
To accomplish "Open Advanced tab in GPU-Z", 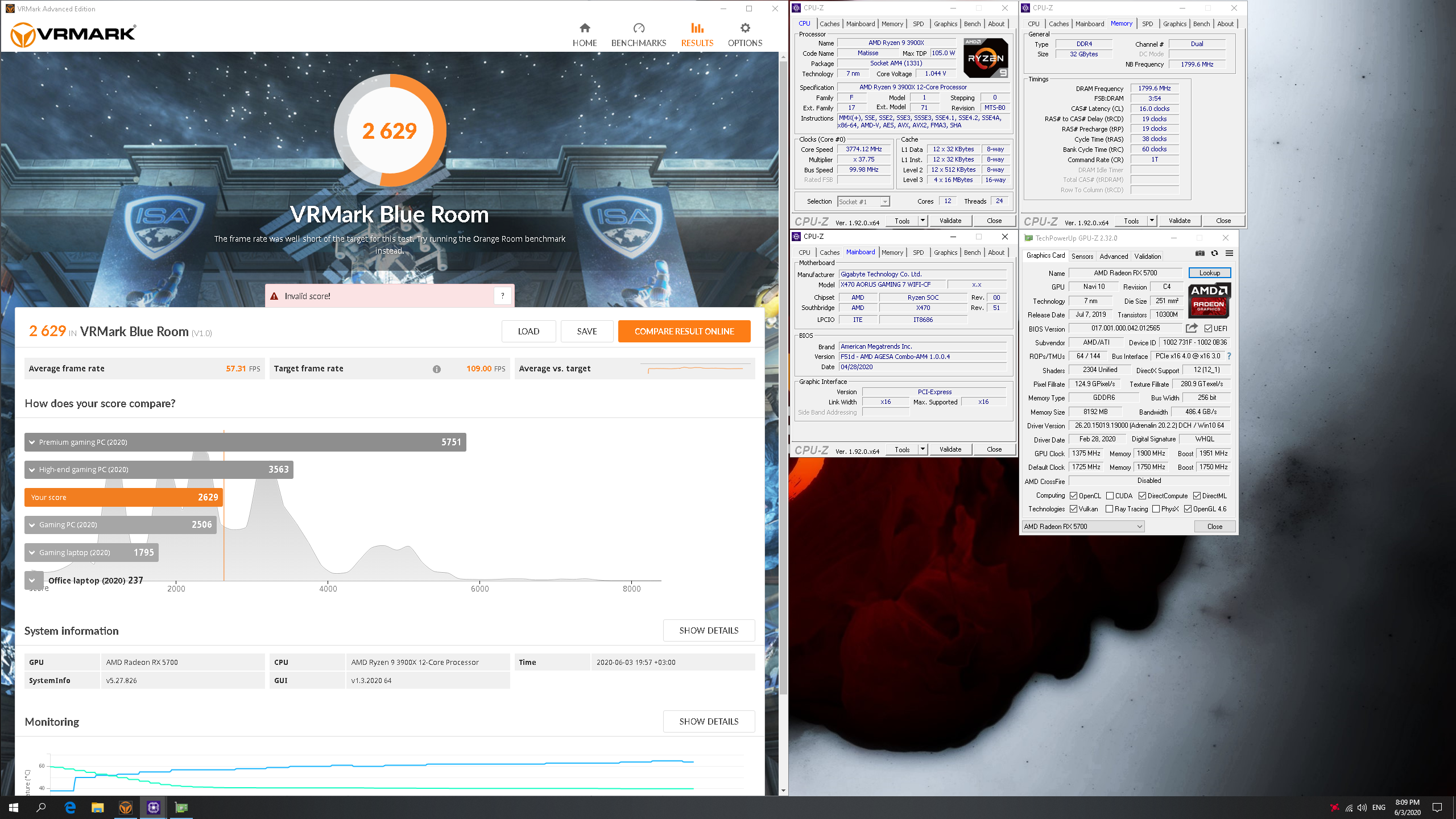I will [1114, 256].
